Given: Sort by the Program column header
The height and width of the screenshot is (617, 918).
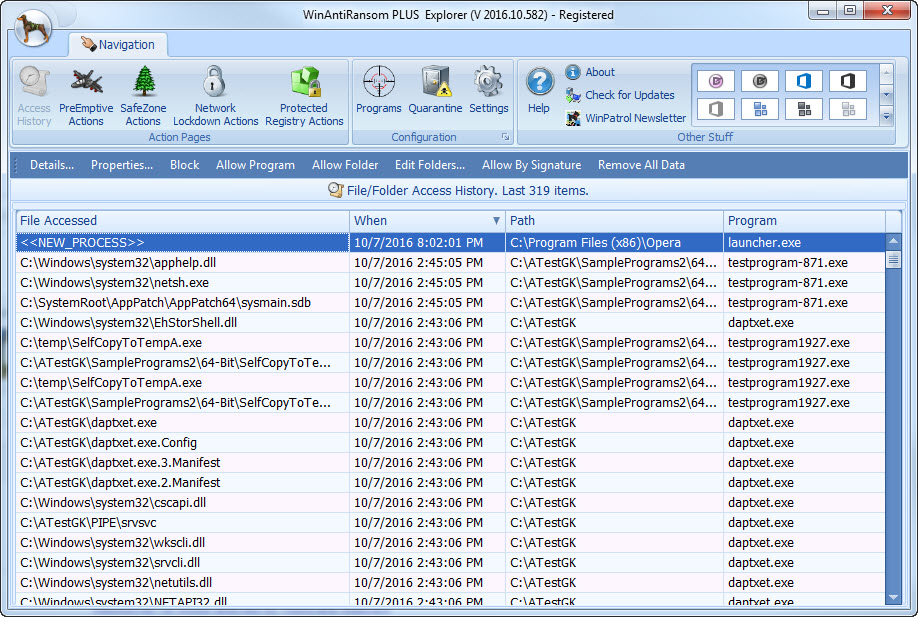Looking at the screenshot, I should tap(804, 221).
